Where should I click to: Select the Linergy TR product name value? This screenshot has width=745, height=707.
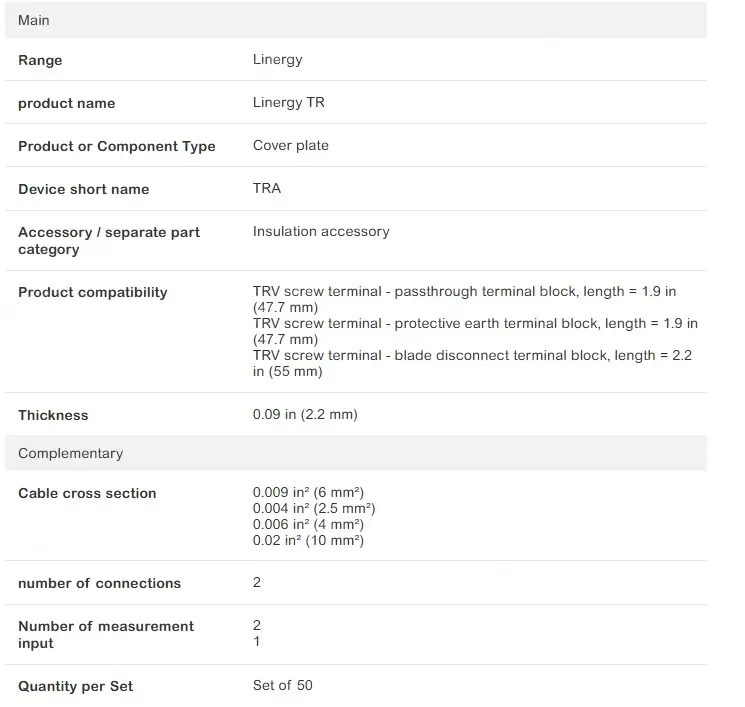pyautogui.click(x=288, y=103)
